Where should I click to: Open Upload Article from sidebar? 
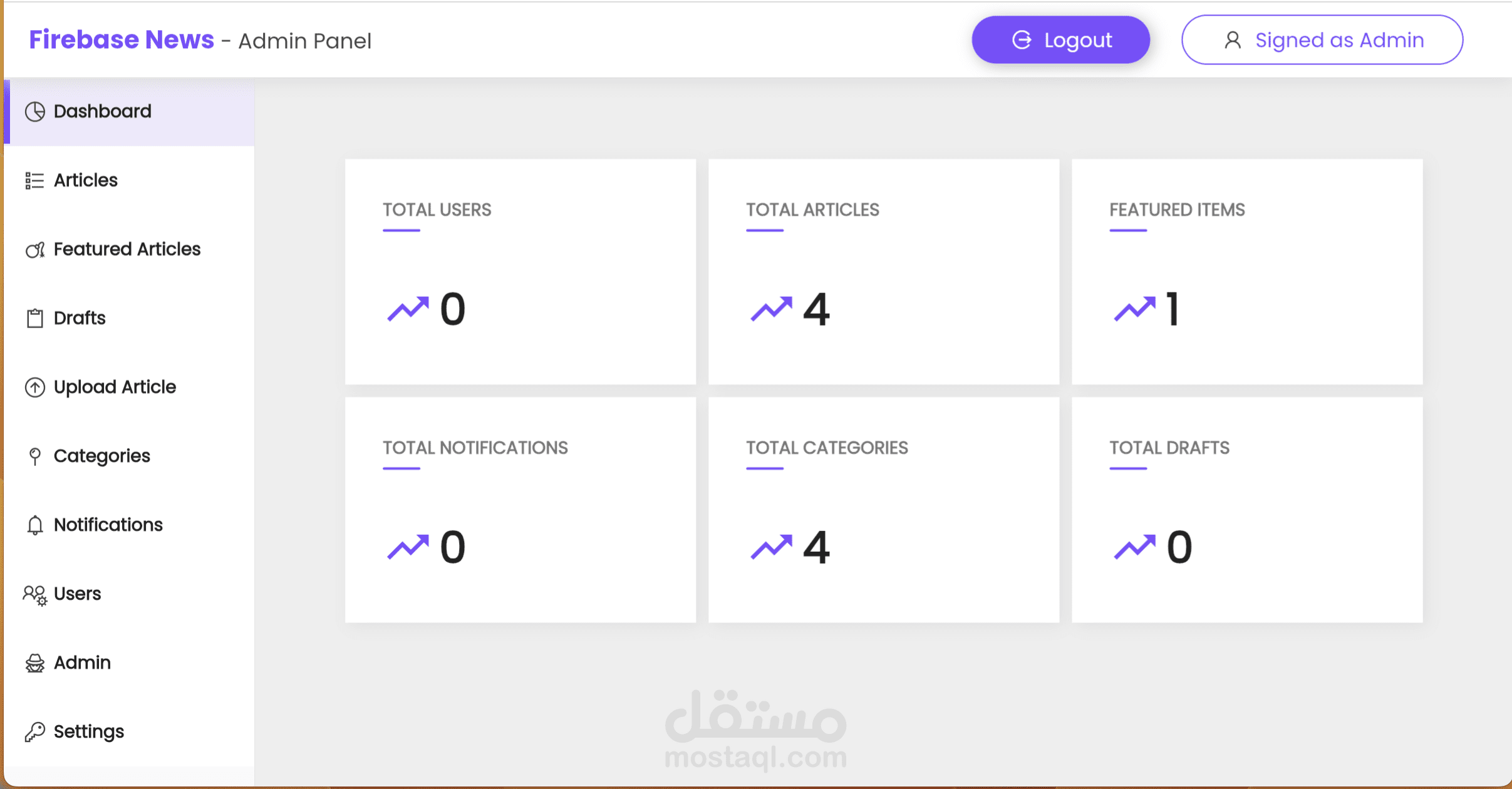(x=115, y=387)
